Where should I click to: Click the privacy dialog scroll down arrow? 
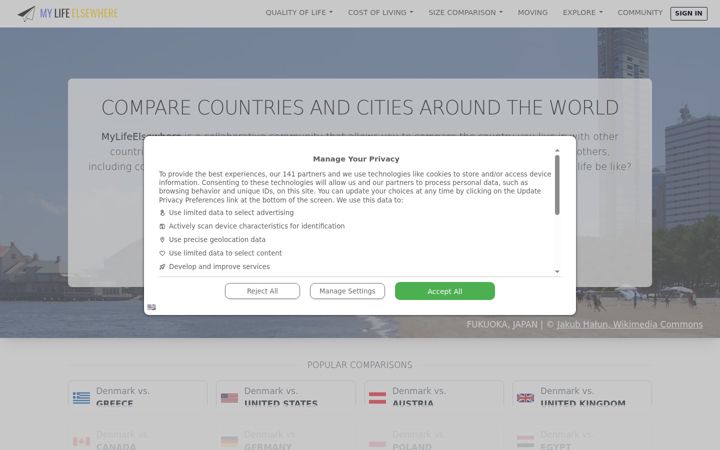pyautogui.click(x=557, y=272)
